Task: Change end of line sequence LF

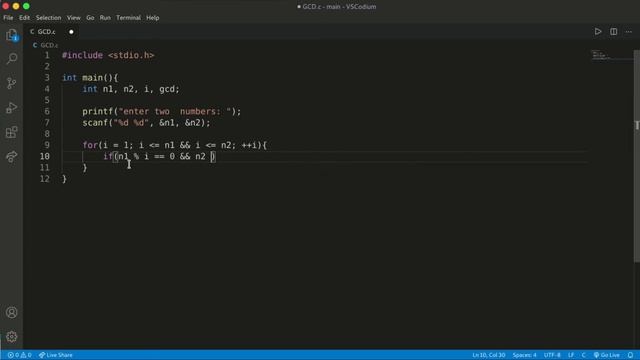Action: [571, 355]
